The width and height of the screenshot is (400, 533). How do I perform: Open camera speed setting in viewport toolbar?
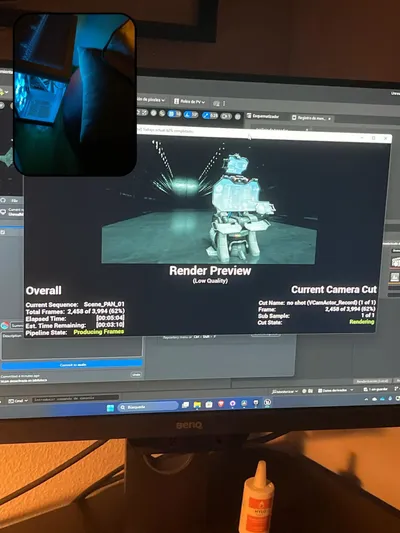[226, 116]
